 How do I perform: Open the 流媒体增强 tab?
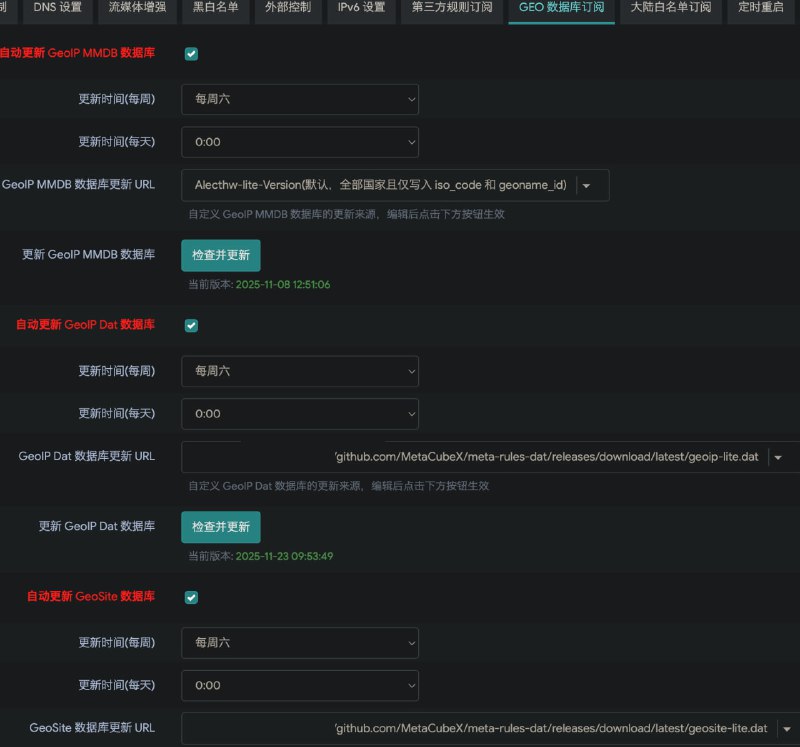136,12
